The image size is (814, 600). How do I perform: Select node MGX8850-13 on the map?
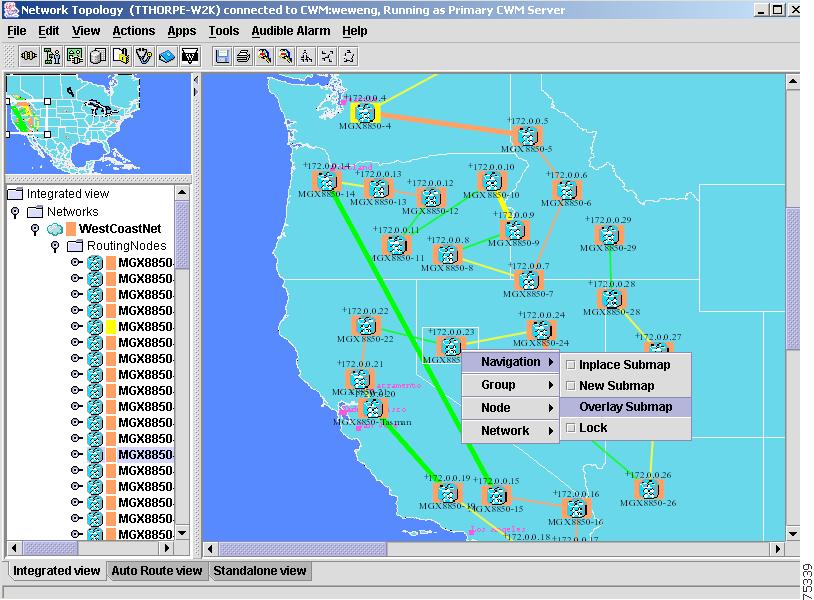(x=378, y=189)
